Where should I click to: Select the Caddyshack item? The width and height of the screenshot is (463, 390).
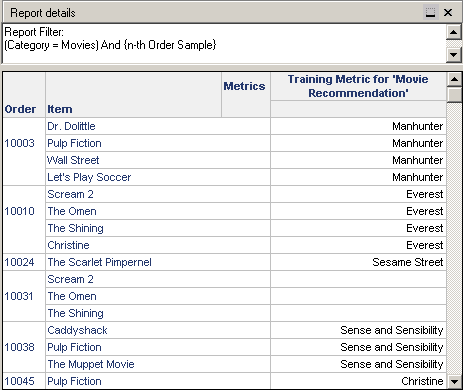coord(158,330)
